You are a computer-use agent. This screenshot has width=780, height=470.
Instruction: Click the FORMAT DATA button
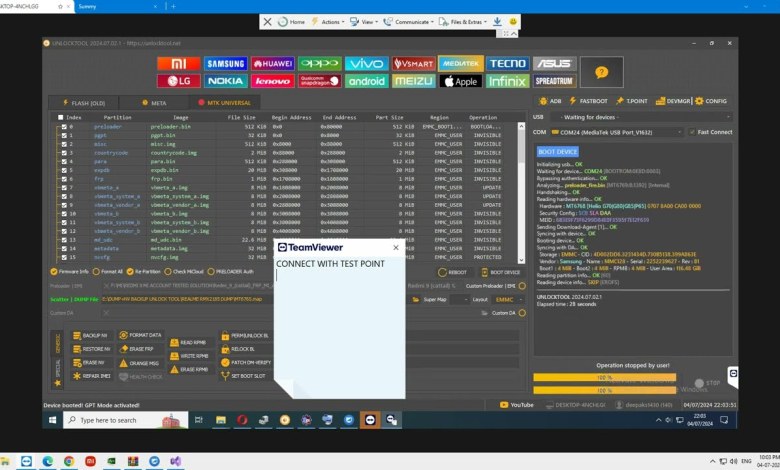141,335
